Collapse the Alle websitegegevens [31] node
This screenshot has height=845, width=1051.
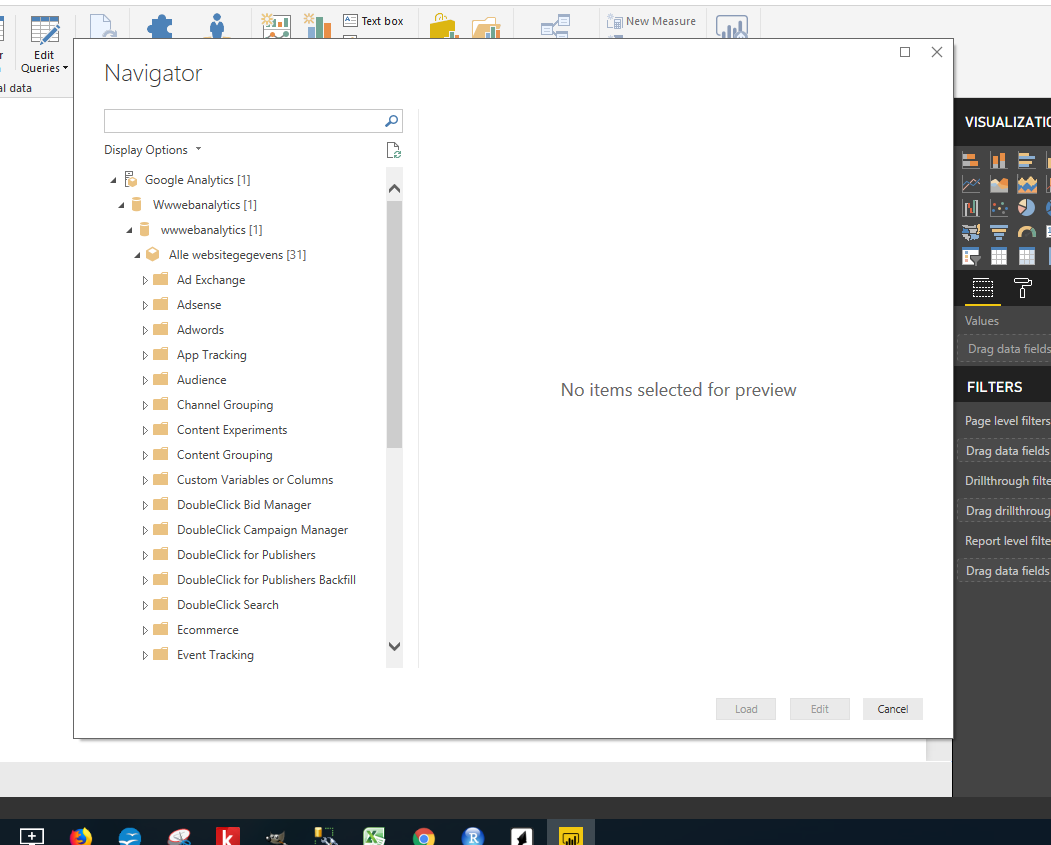[x=137, y=255]
